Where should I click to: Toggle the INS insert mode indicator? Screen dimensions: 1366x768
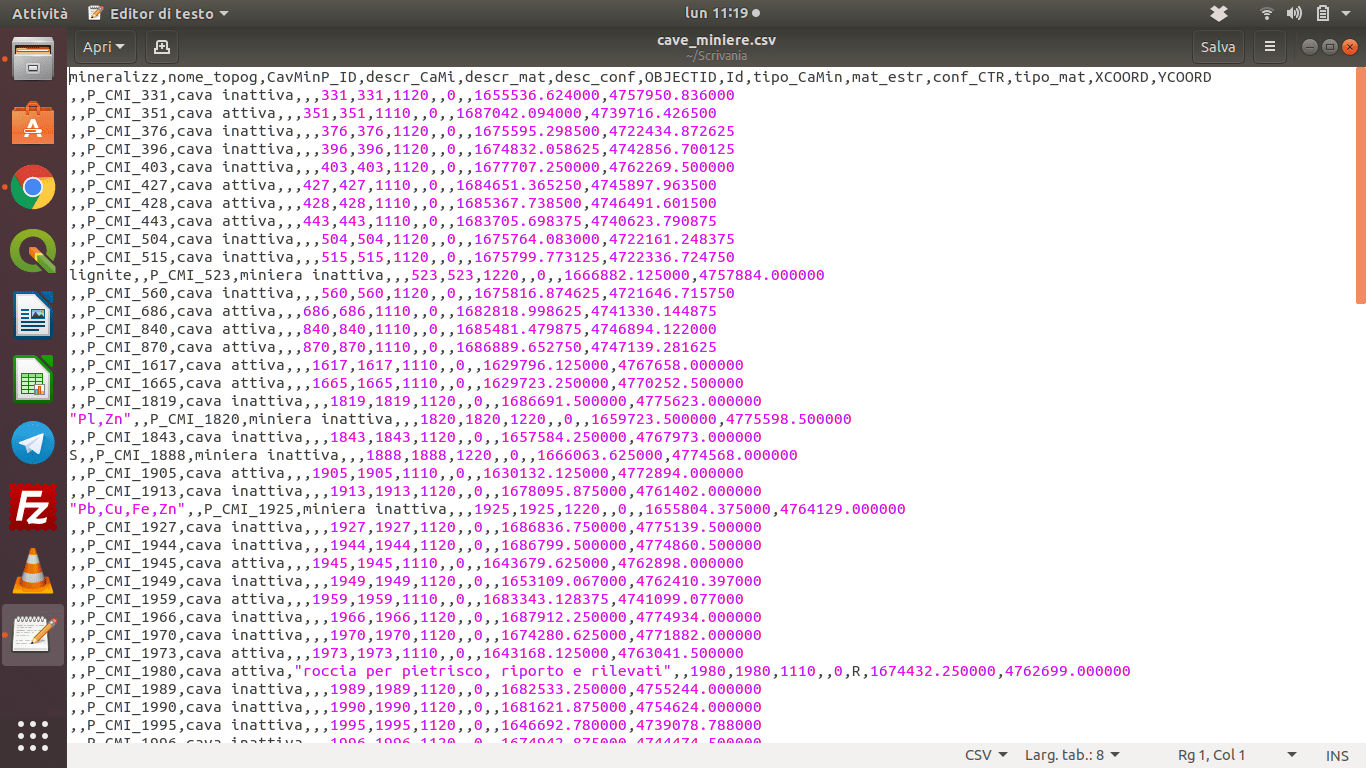coord(1337,755)
